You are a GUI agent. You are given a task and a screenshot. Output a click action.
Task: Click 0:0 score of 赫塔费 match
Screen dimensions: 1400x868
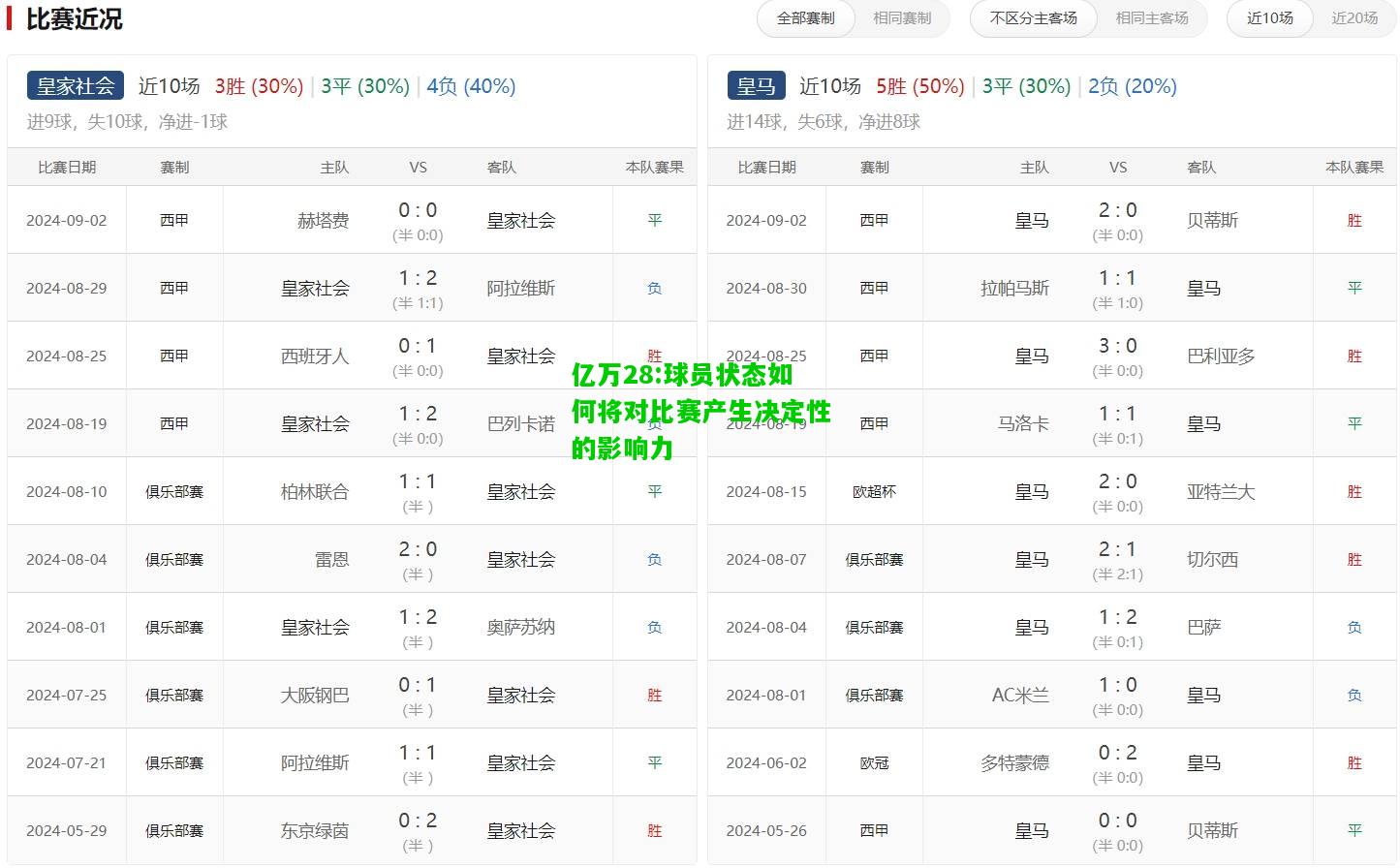418,210
